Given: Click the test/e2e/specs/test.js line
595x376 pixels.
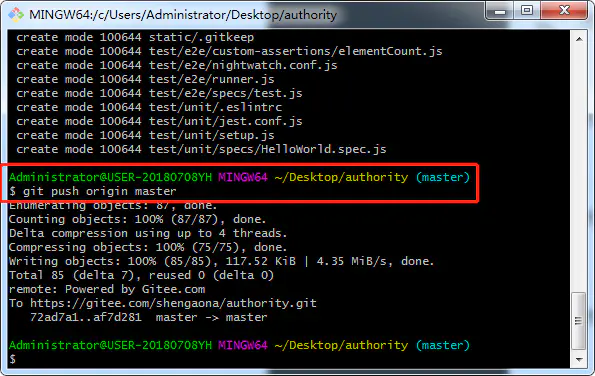Looking at the screenshot, I should [159, 93].
